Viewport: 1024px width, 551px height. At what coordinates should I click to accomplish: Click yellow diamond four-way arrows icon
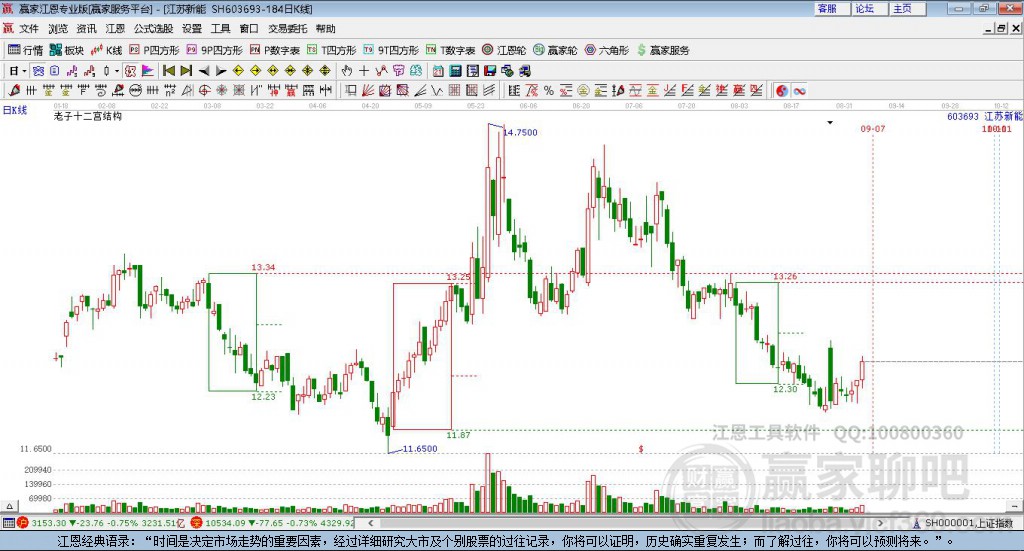click(x=325, y=71)
